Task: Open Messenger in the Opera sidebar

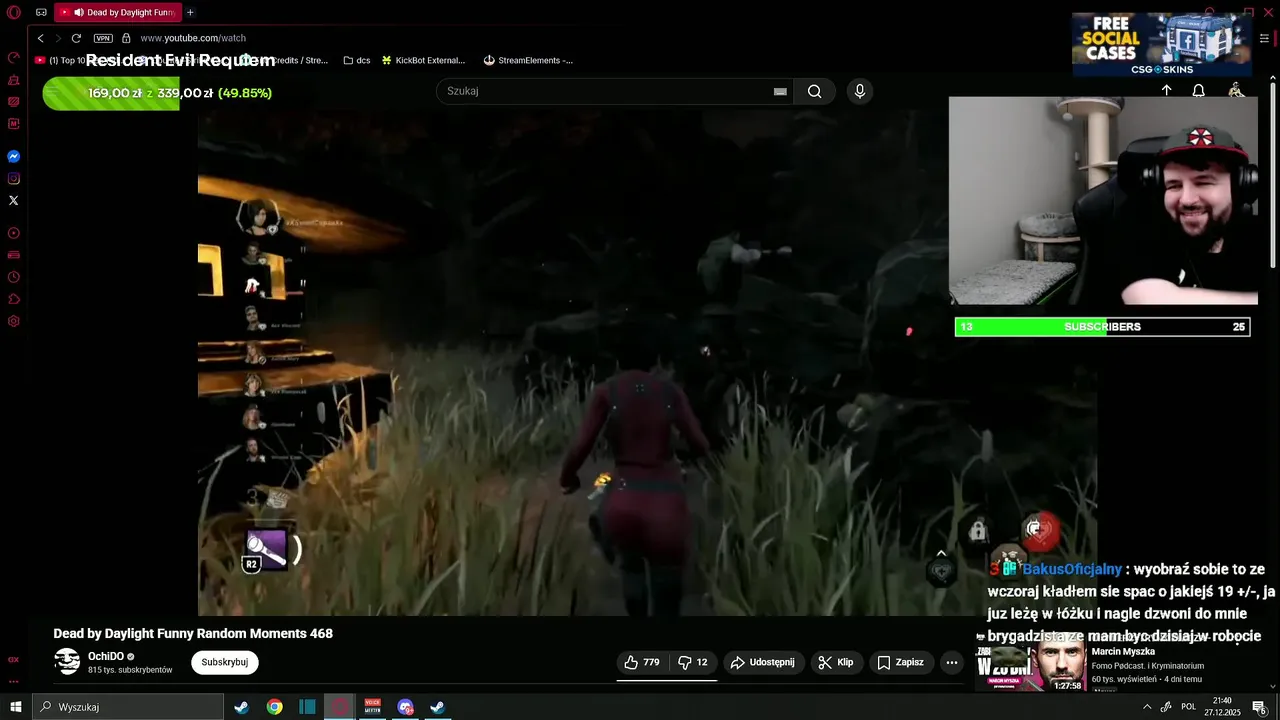Action: 14,157
